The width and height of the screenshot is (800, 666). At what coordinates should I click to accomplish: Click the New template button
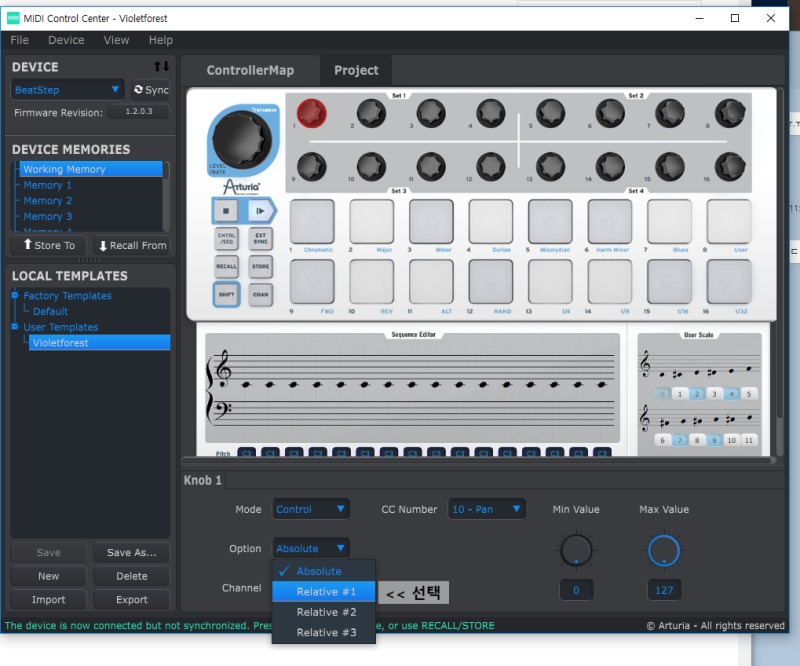pyautogui.click(x=48, y=576)
